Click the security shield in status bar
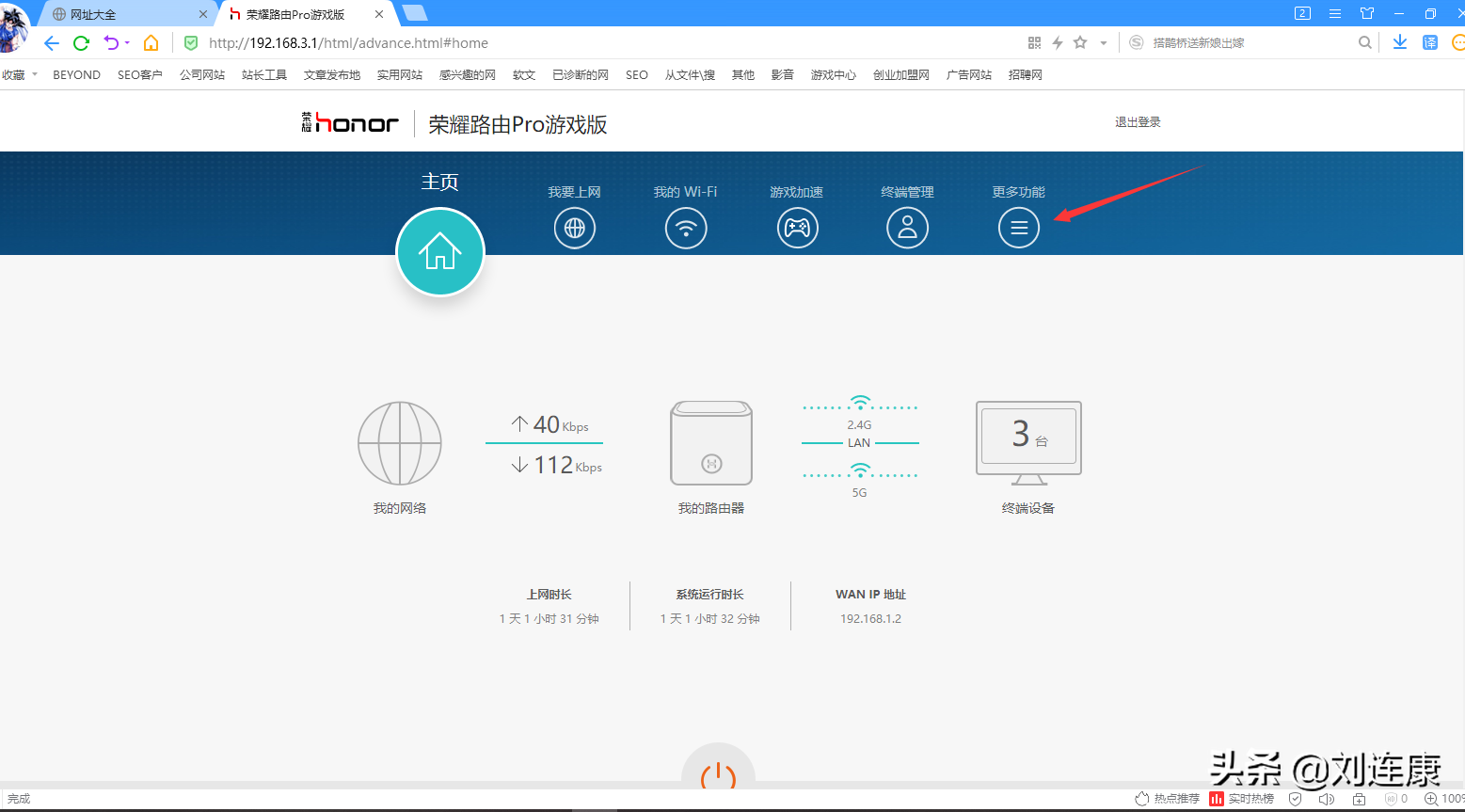 click(x=1296, y=799)
